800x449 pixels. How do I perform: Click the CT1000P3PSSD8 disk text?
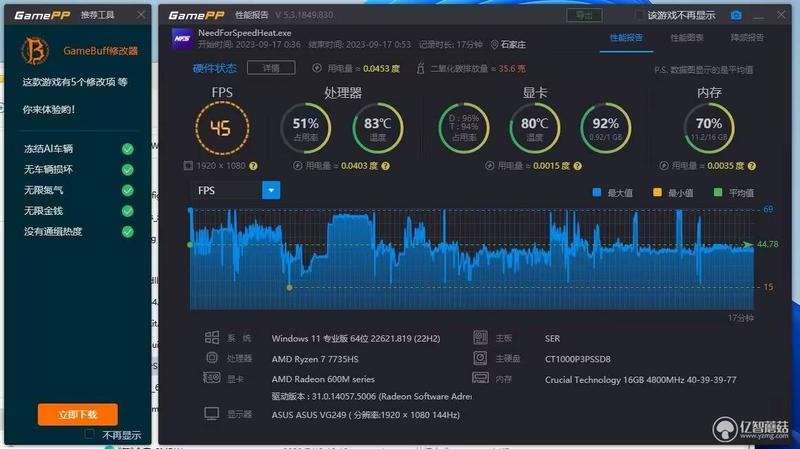click(578, 359)
